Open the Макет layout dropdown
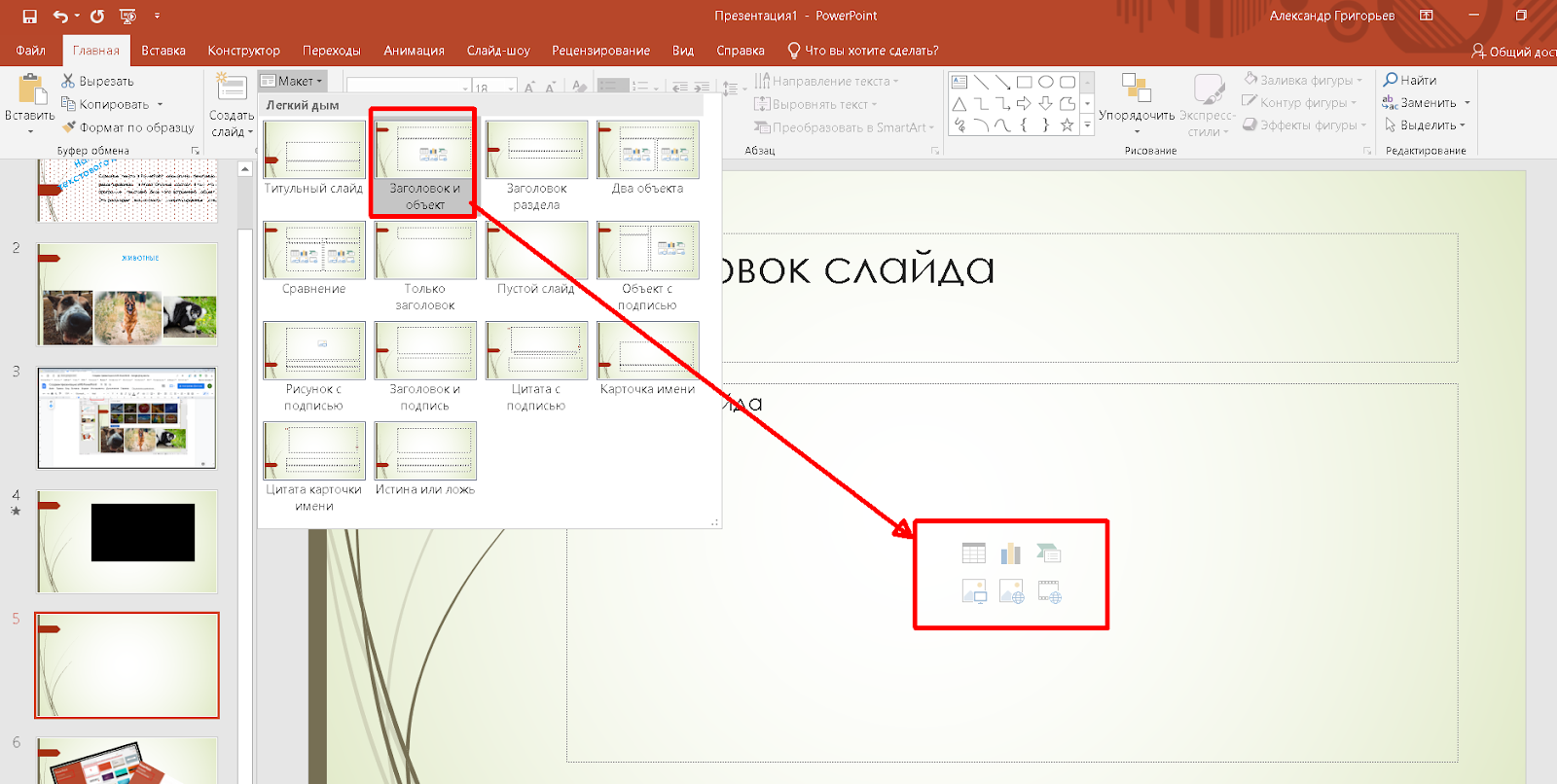This screenshot has height=784, width=1557. pos(292,81)
